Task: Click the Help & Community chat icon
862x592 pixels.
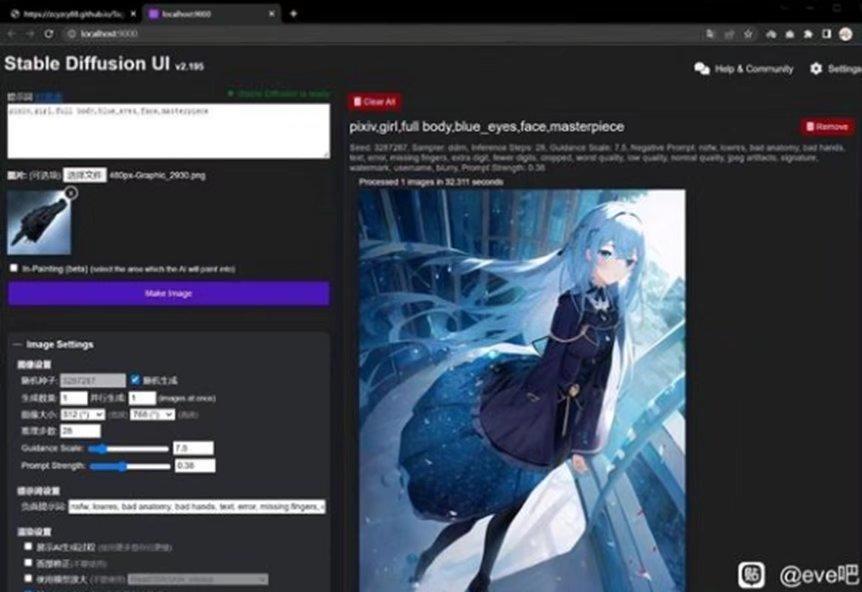Action: pyautogui.click(x=702, y=69)
